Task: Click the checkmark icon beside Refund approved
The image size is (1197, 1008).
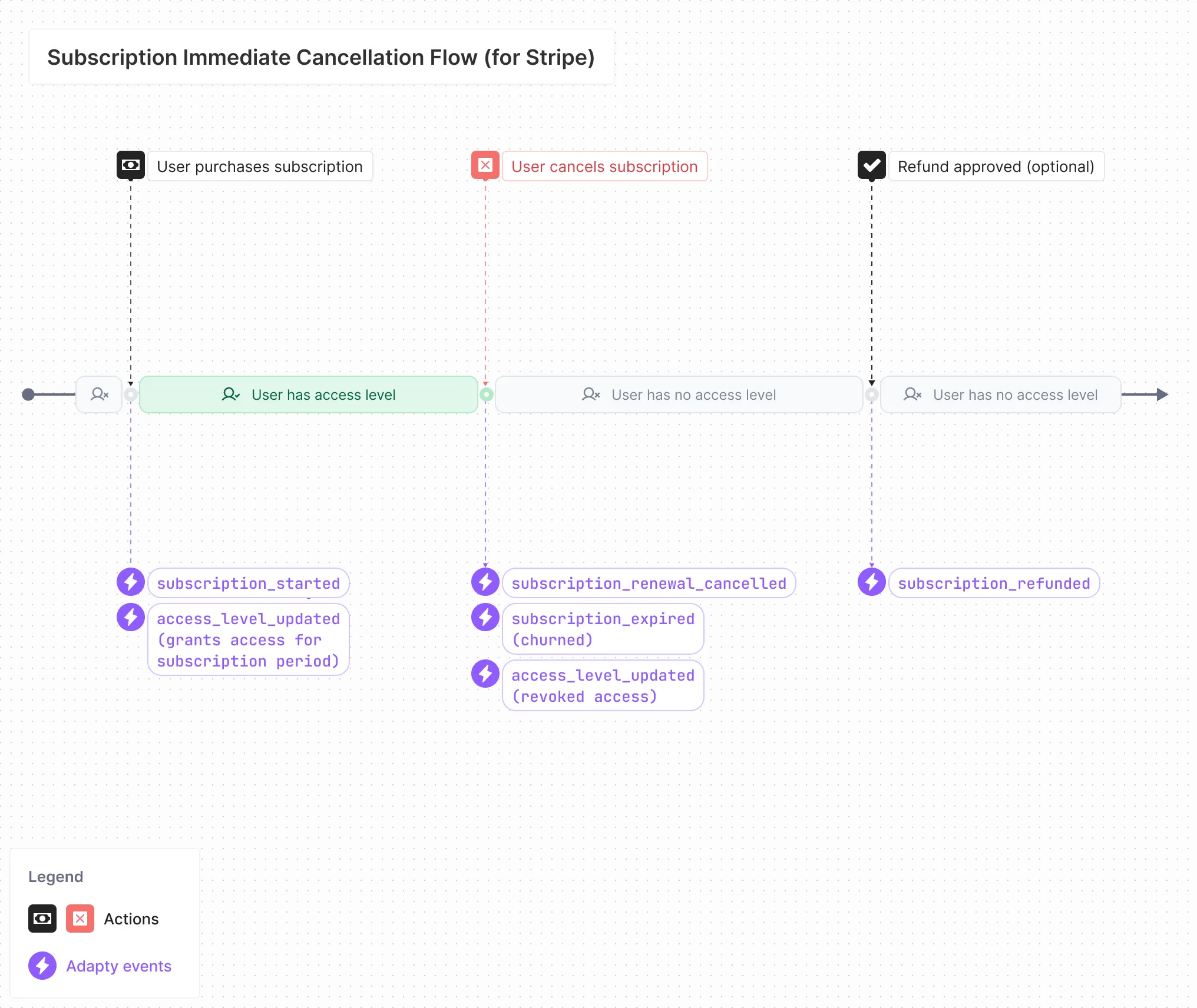Action: pyautogui.click(x=872, y=165)
